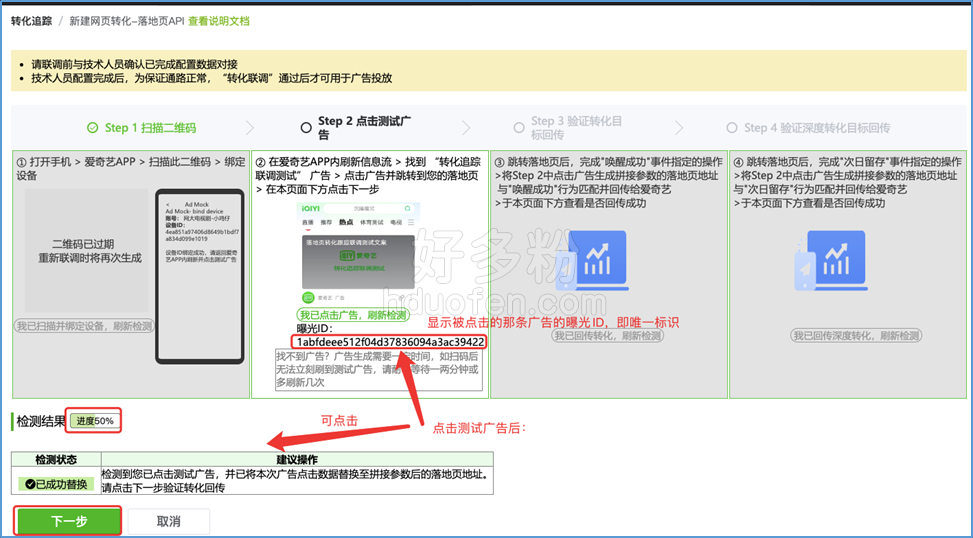Click the 热点 tab in the iQIYI preview

(346, 222)
